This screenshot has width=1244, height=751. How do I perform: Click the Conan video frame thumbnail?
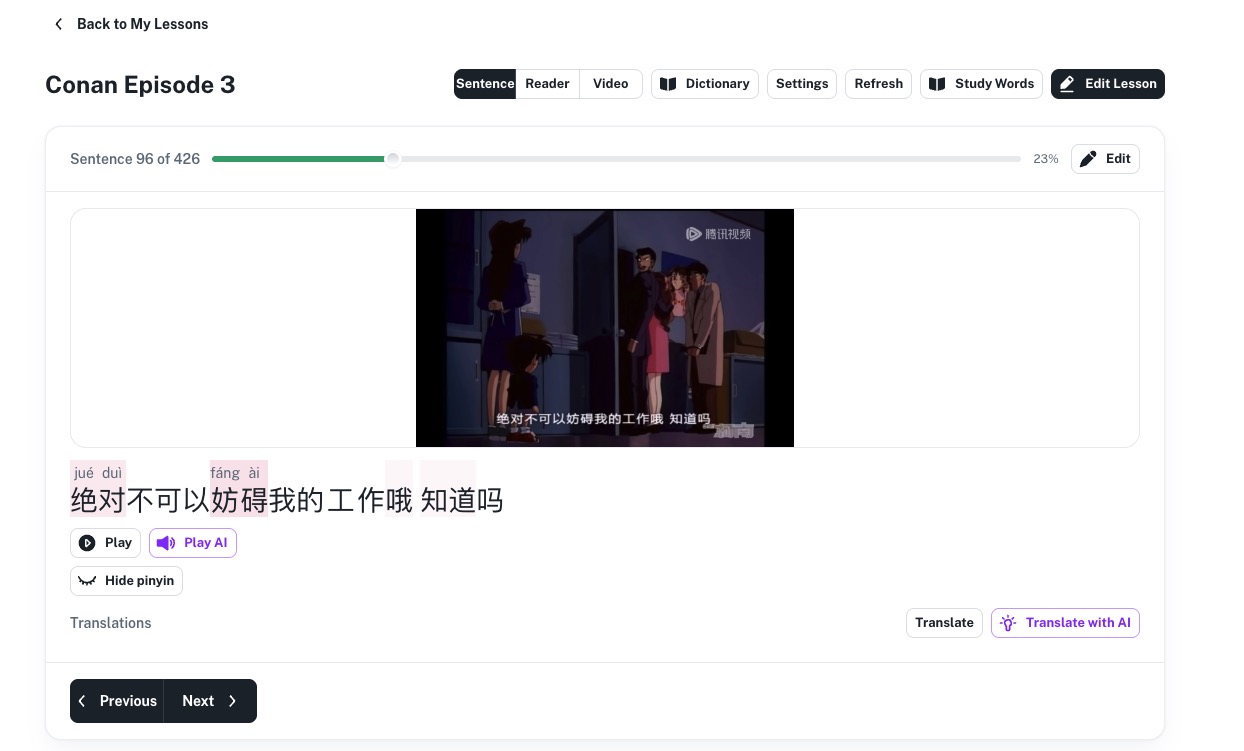605,328
